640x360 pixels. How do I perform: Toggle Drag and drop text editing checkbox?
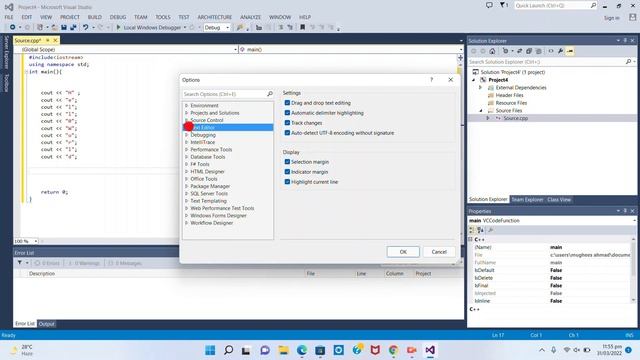click(287, 103)
